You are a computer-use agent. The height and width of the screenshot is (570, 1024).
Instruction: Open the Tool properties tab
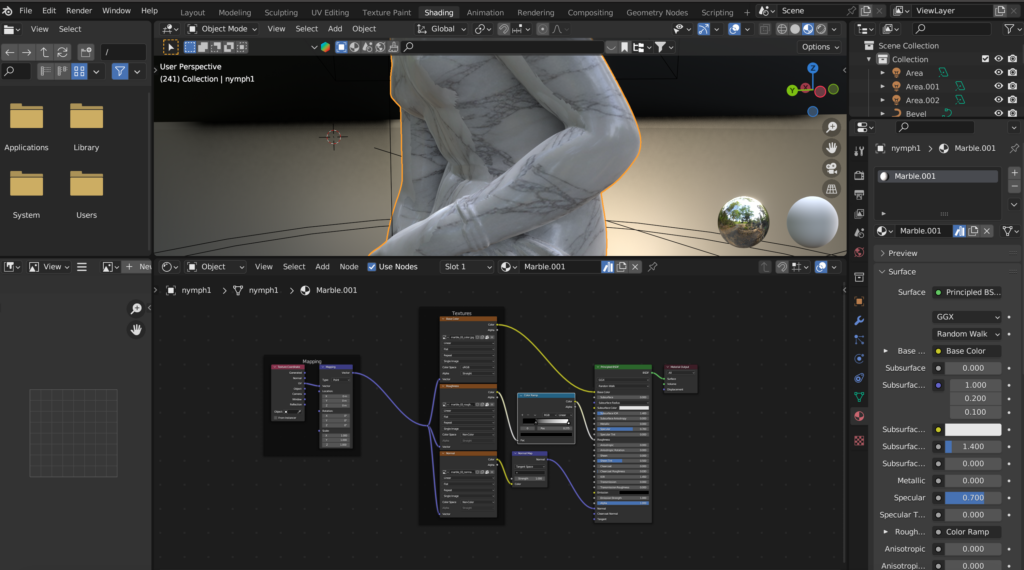tap(859, 151)
